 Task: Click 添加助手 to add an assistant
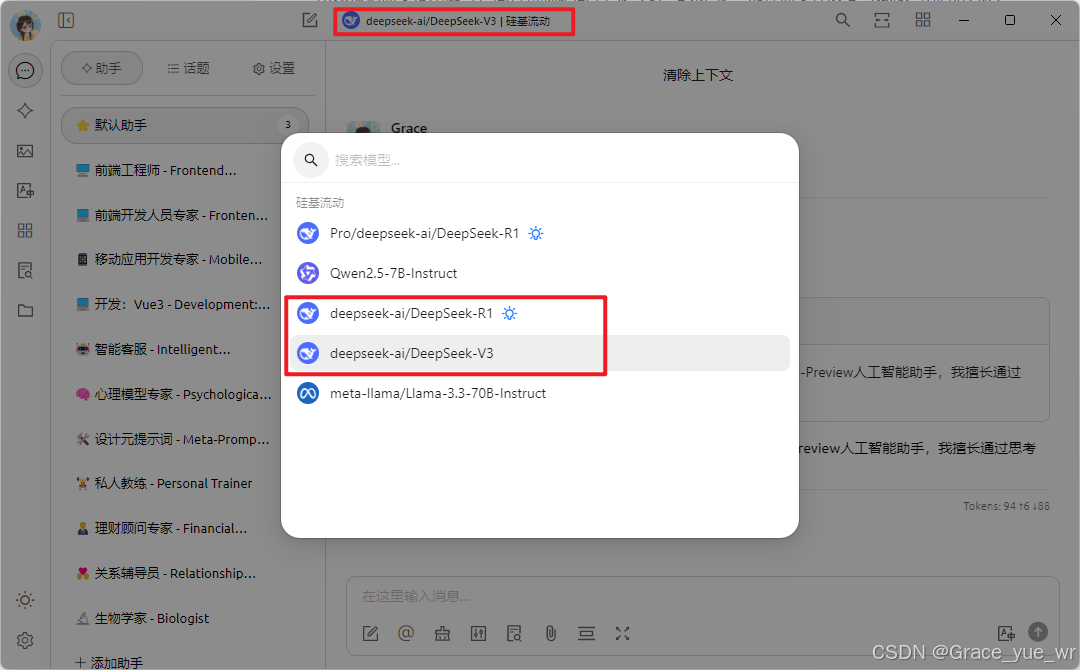tap(109, 662)
